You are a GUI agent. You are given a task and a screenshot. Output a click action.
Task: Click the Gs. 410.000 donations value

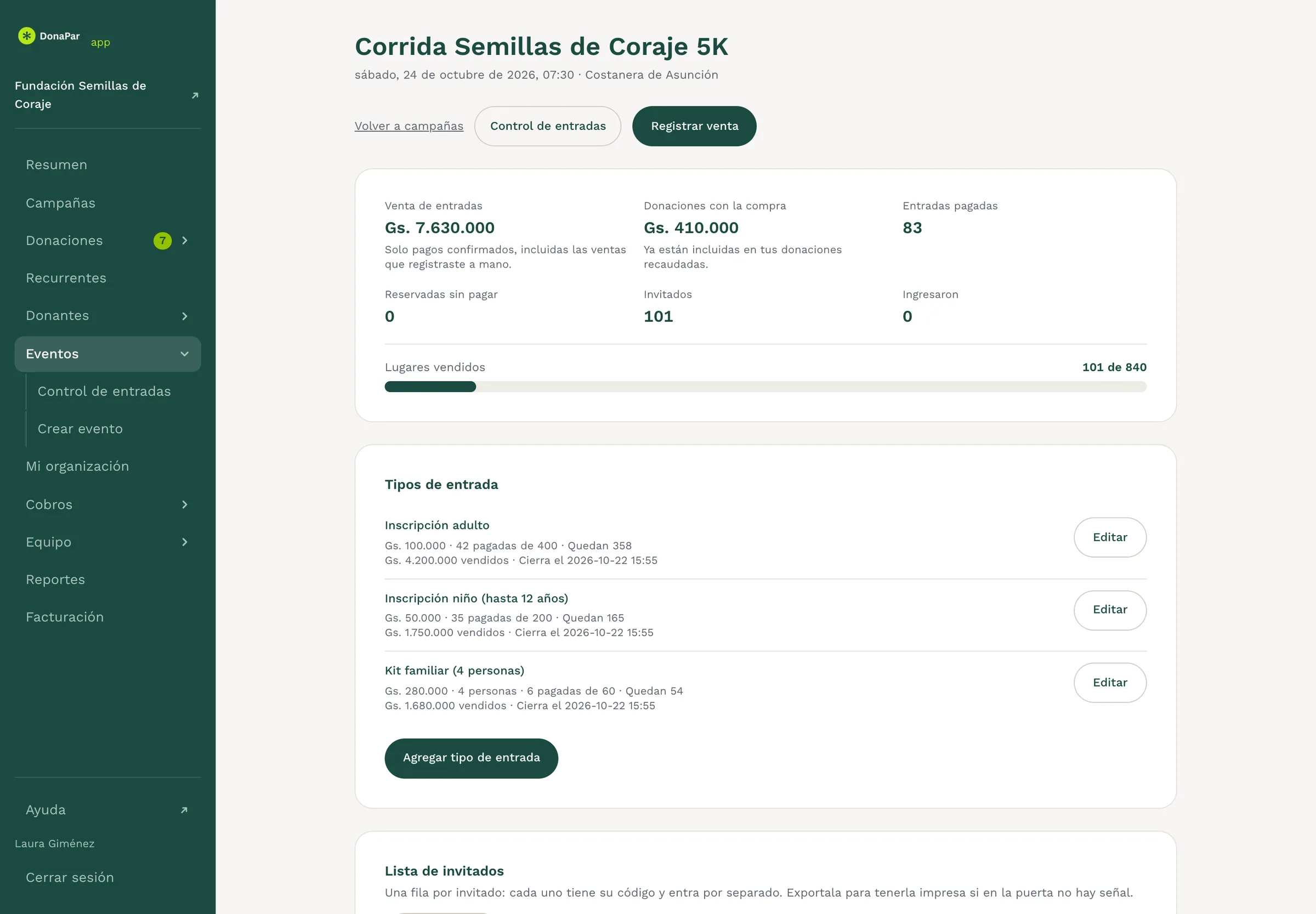(x=691, y=228)
